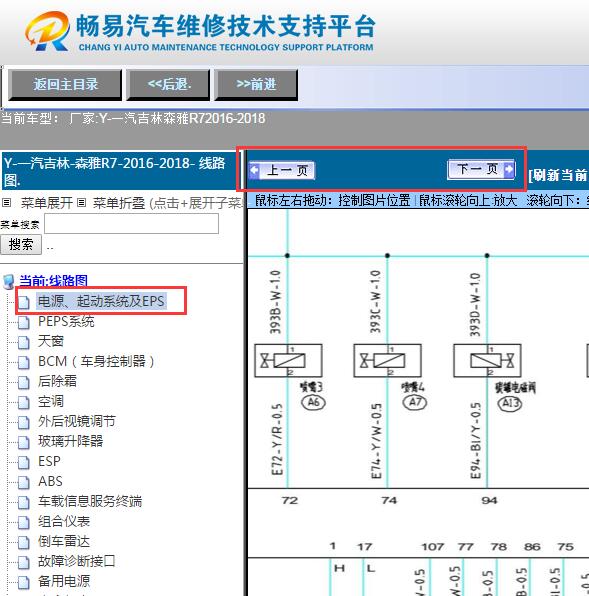Viewport: 589px width, 596px height.
Task: Click the page icon beside 备用电源
Action: (24, 582)
